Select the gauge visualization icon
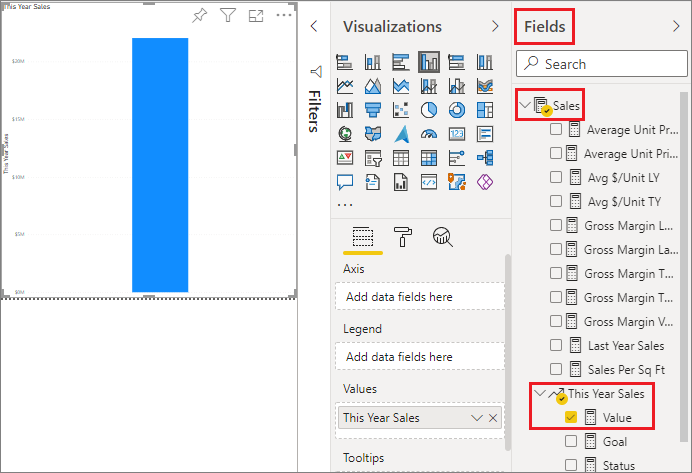The height and width of the screenshot is (473, 692). (x=430, y=133)
